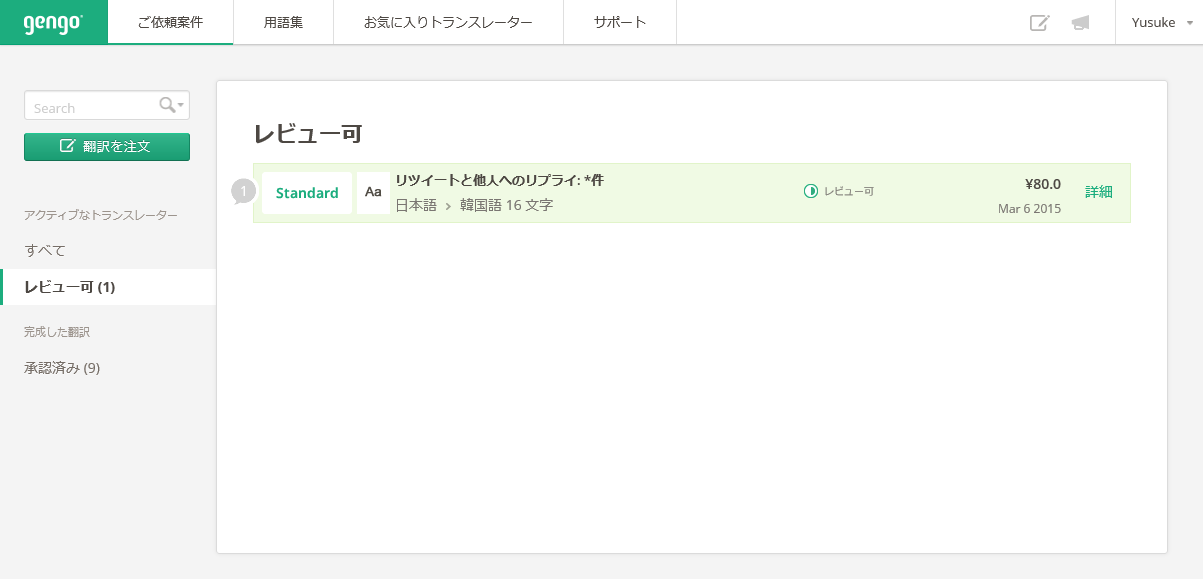Go to お気に入りトランスレーター tab
Screen dimensions: 1203x579
point(448,22)
